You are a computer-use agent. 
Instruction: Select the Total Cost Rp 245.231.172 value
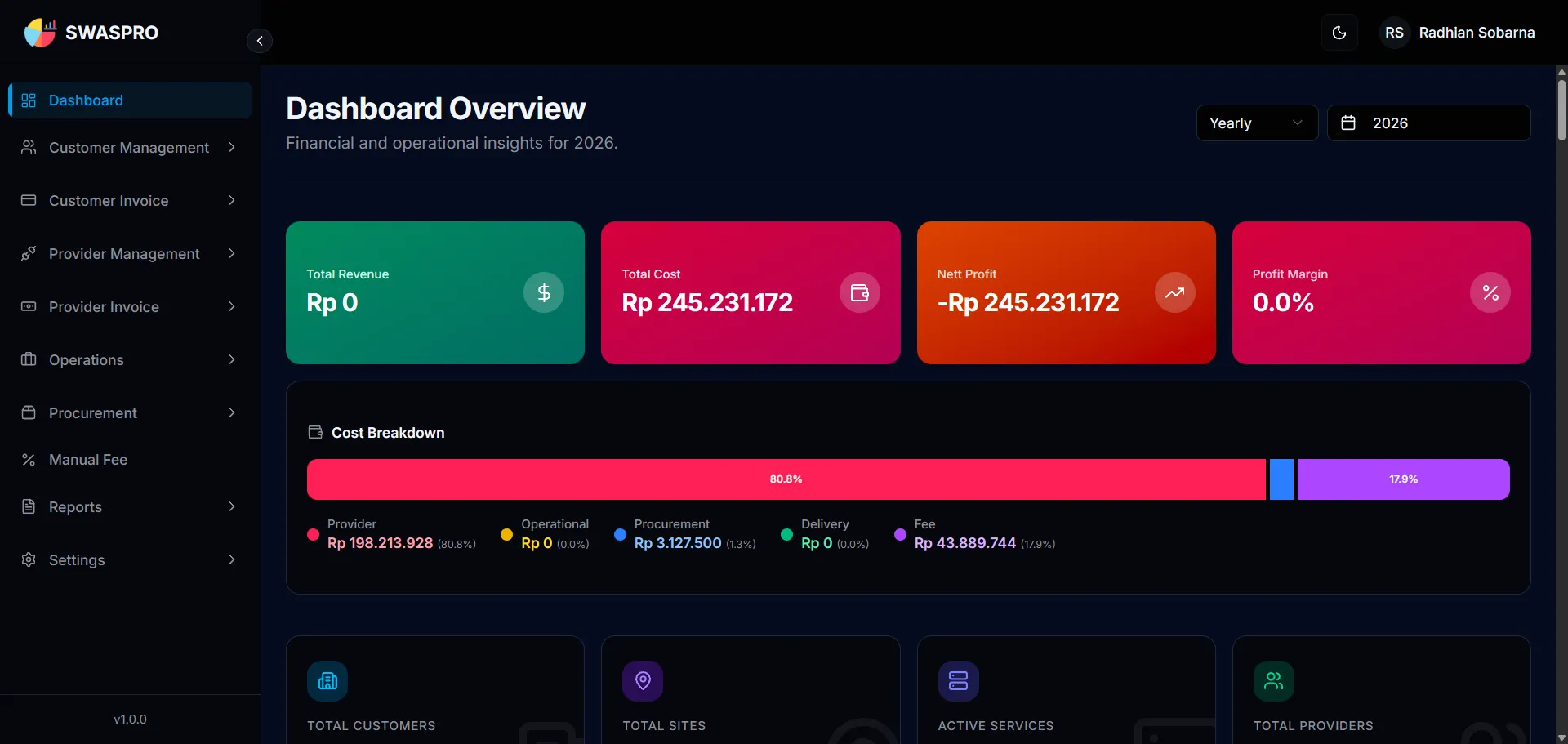click(x=707, y=303)
